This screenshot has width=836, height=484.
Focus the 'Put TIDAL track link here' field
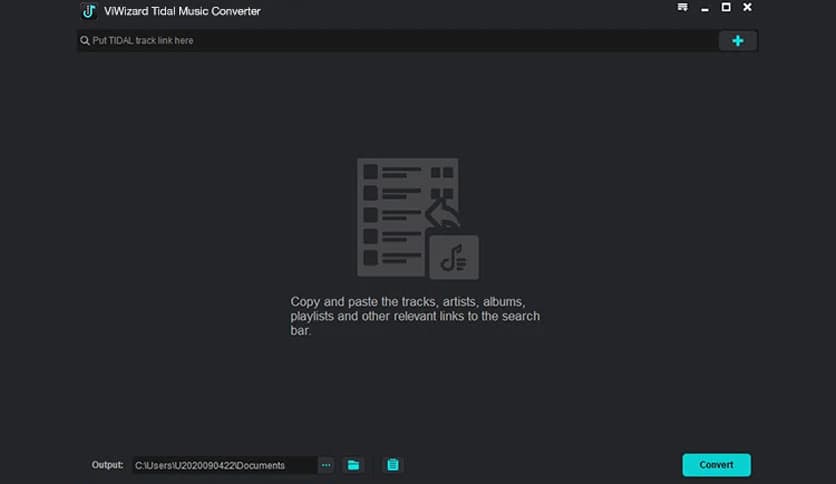pyautogui.click(x=397, y=41)
